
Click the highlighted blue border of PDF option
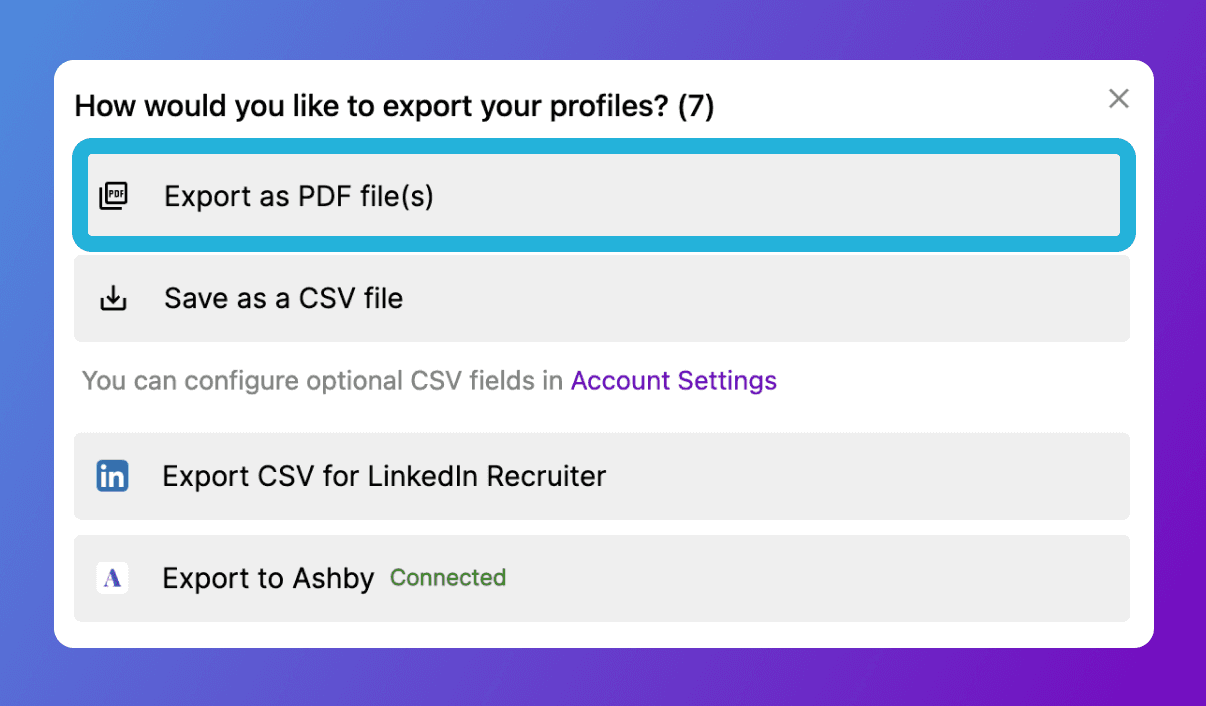point(603,146)
